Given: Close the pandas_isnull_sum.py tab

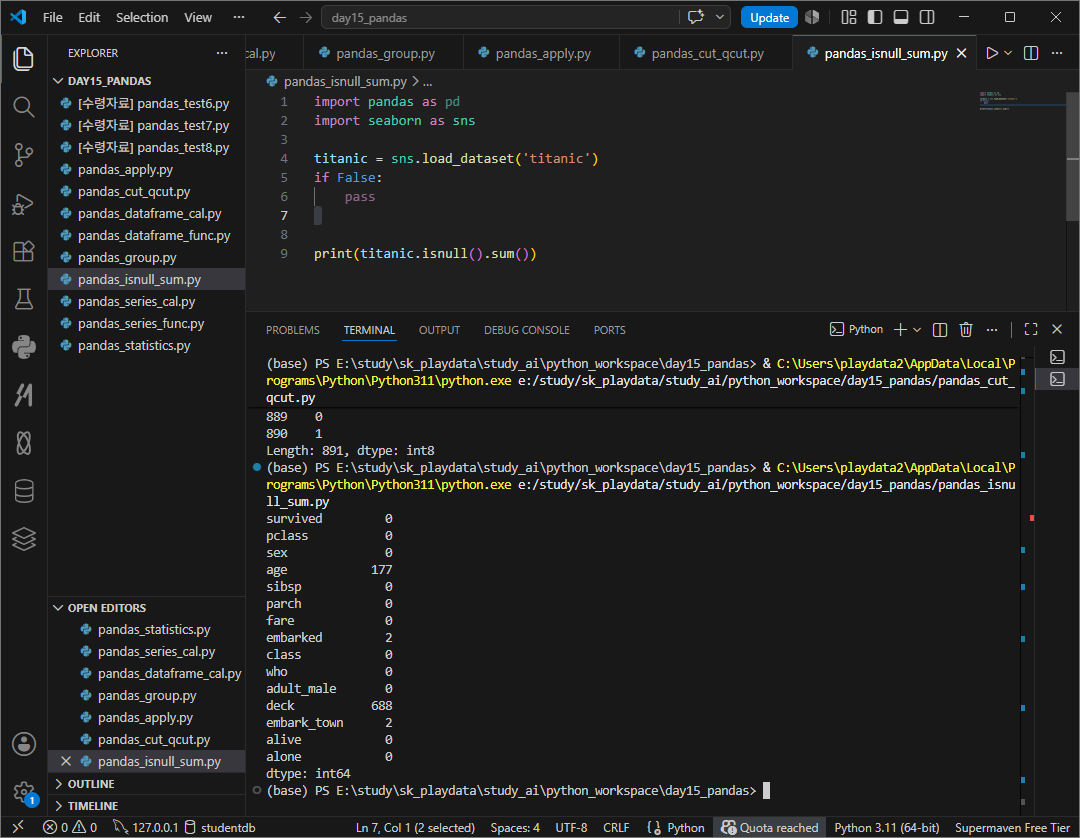Looking at the screenshot, I should click(x=962, y=53).
